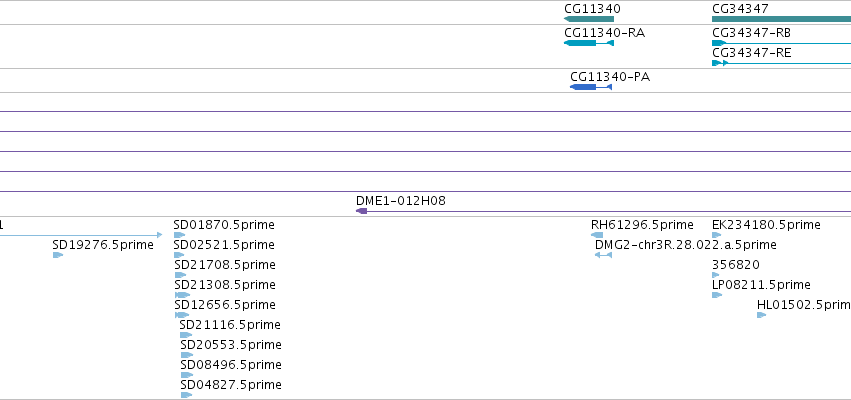
Task: Select the DME1-012H08 purple arrow marker
Action: (x=361, y=211)
